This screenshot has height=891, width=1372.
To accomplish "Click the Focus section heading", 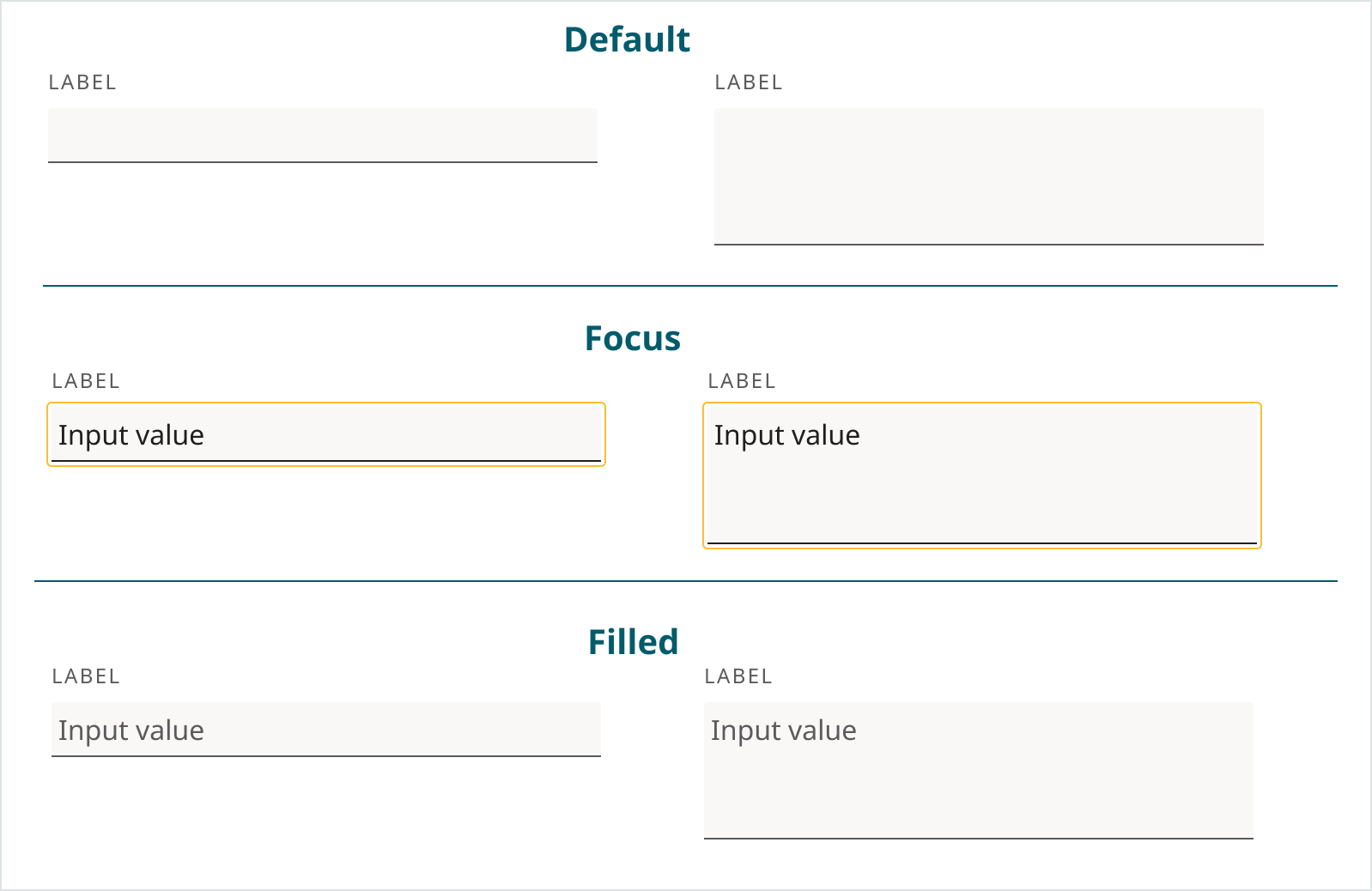I will click(x=632, y=338).
